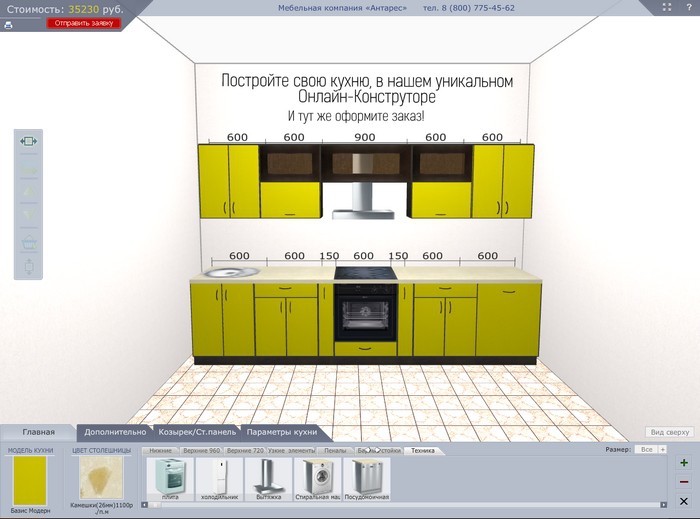Open the Козырек/Ст.панель tab

(x=194, y=432)
